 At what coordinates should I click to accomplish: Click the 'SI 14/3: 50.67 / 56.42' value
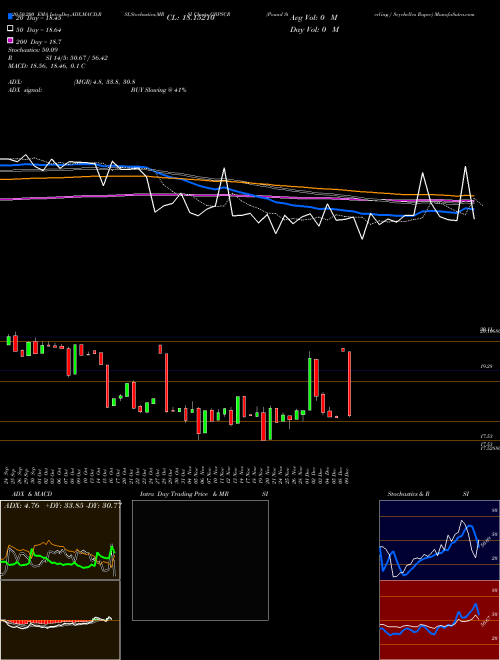click(77, 58)
